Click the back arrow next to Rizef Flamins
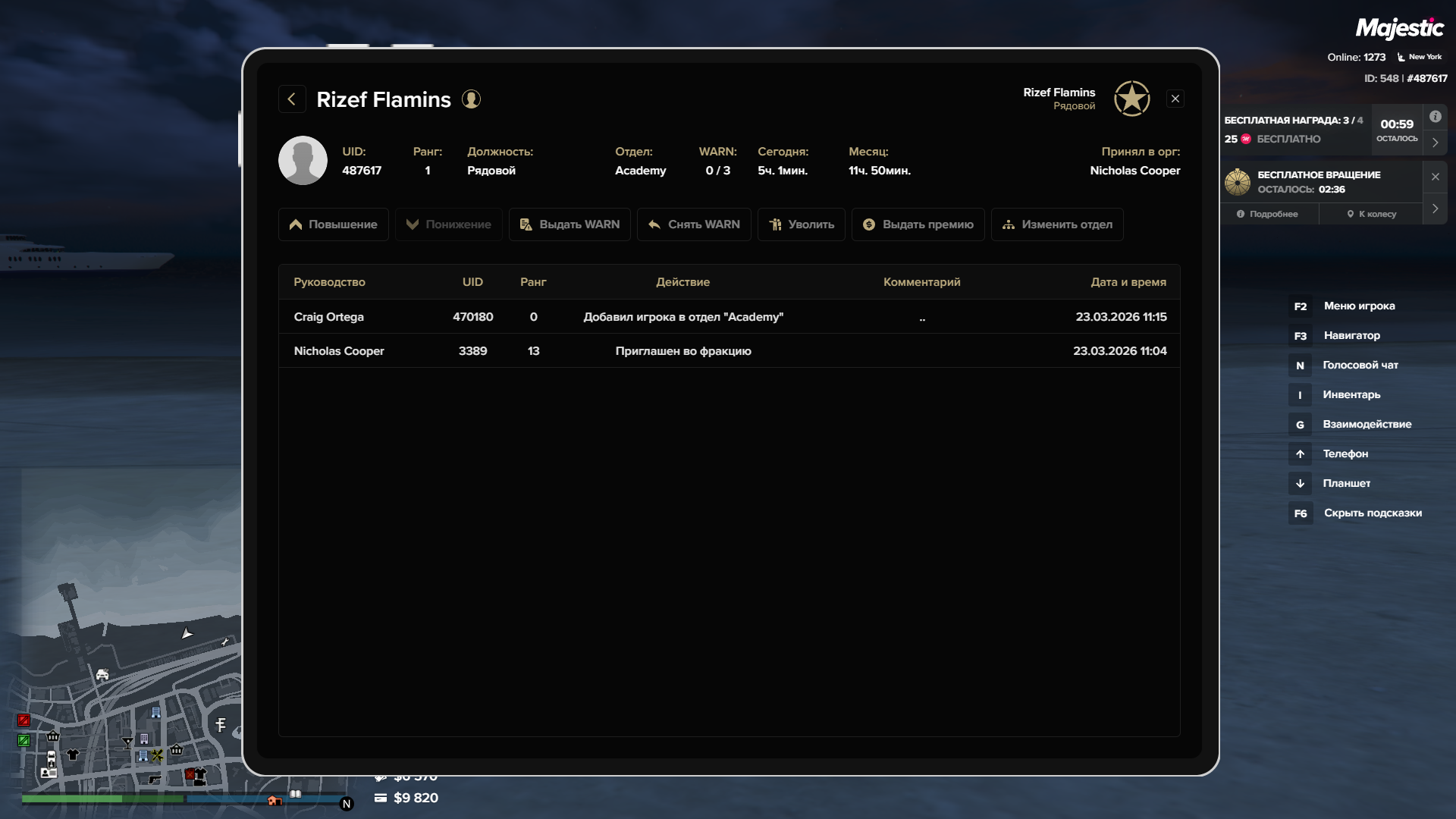 (x=292, y=99)
